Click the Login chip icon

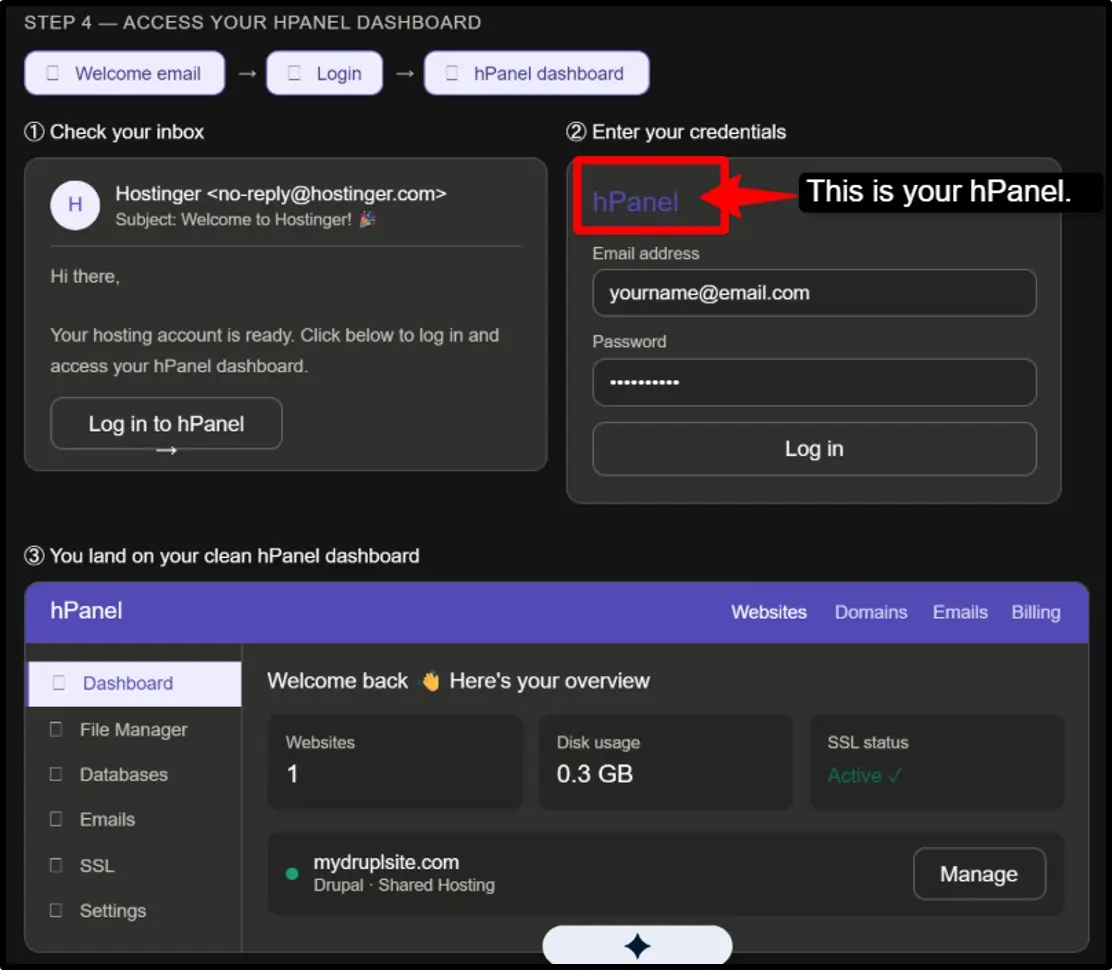(x=294, y=73)
